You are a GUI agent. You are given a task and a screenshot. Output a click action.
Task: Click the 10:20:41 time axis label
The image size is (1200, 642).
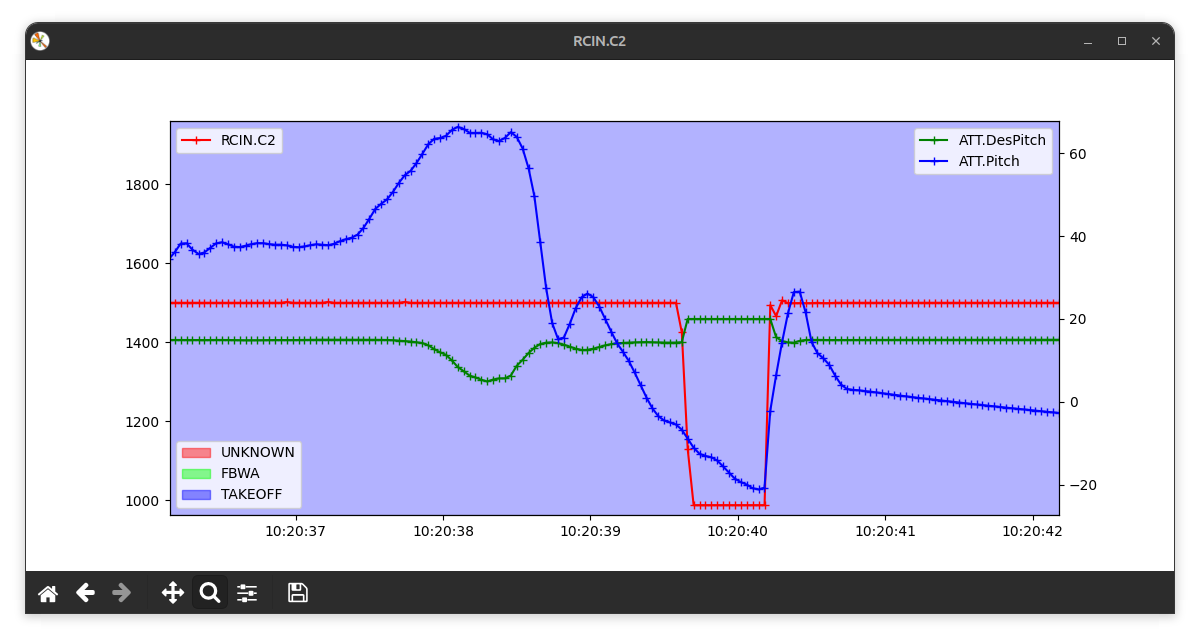(x=885, y=532)
